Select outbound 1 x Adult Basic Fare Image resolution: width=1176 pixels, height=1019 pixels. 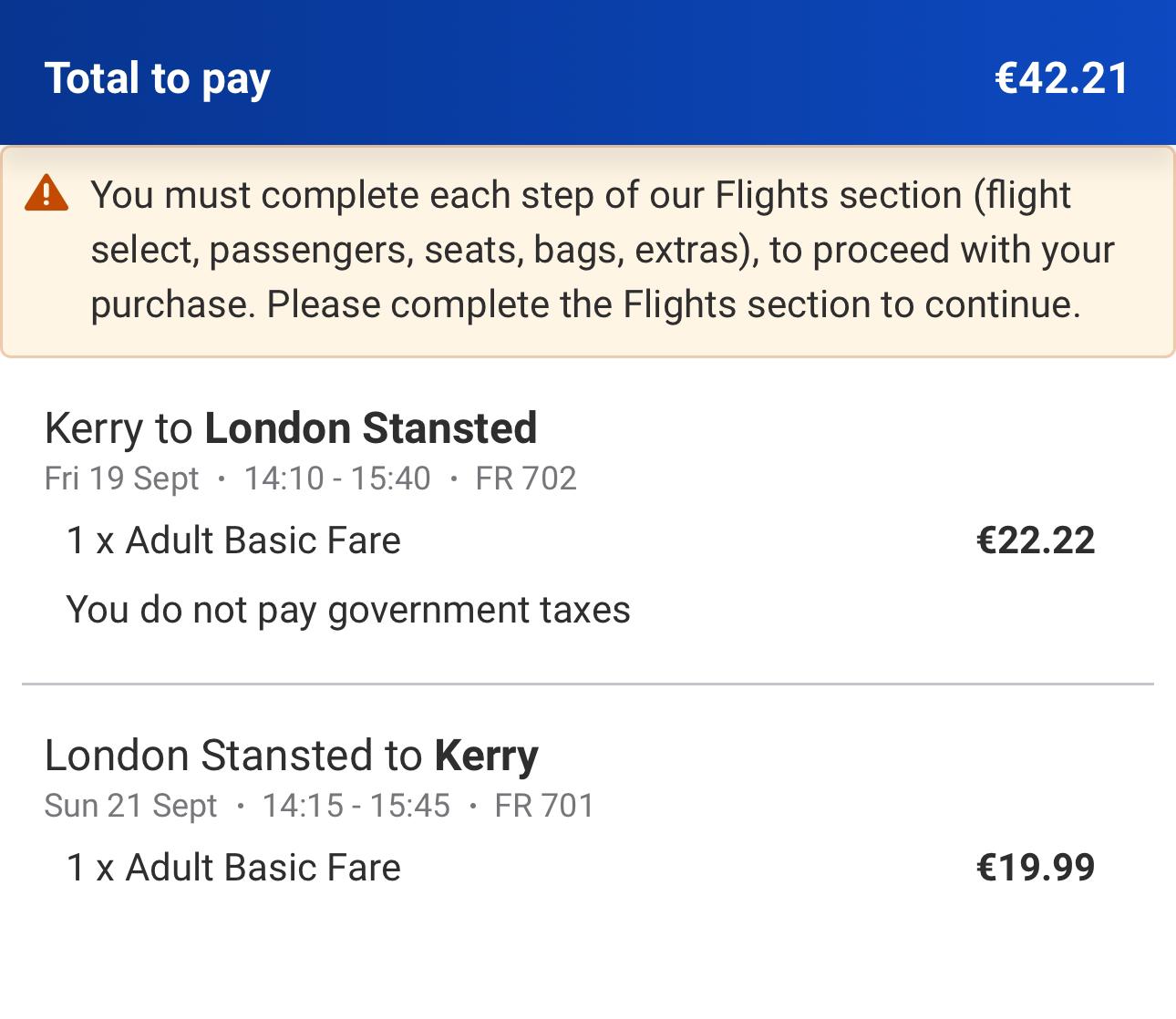point(233,540)
